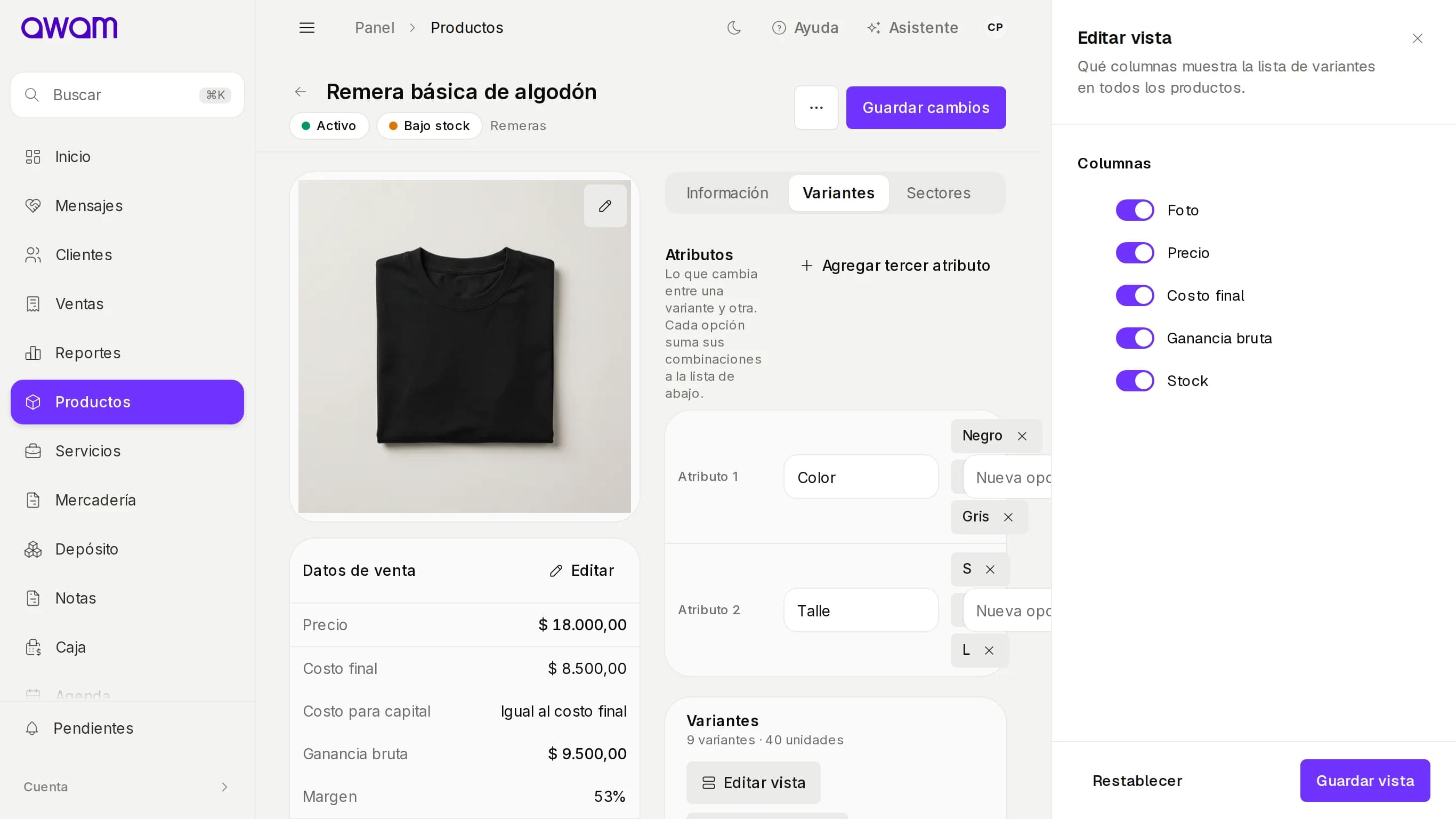The width and height of the screenshot is (1456, 819).
Task: Open the Sectores tab
Action: [939, 194]
